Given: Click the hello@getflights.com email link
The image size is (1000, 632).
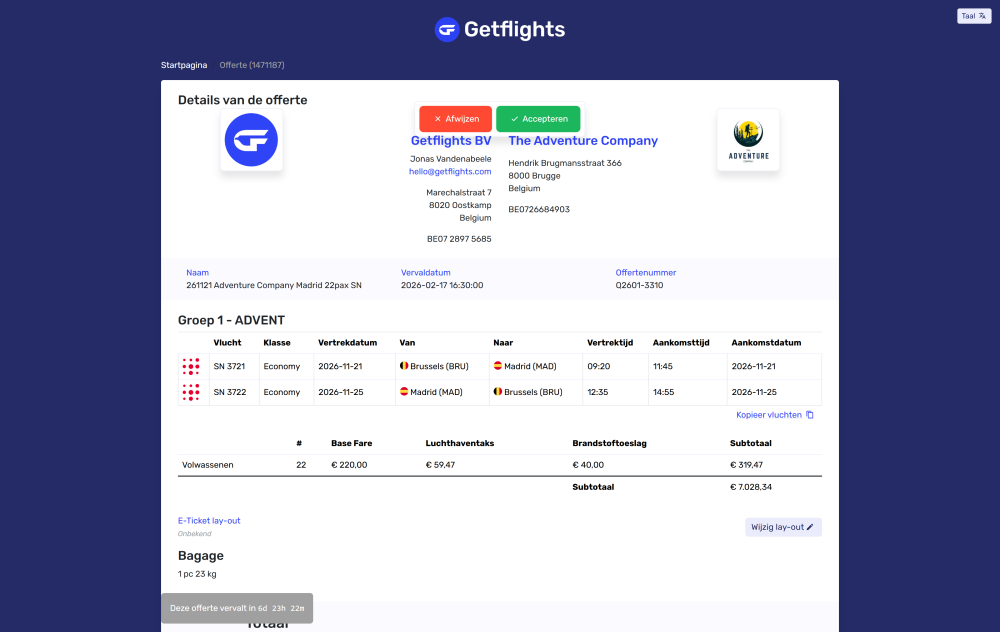Looking at the screenshot, I should [x=450, y=170].
